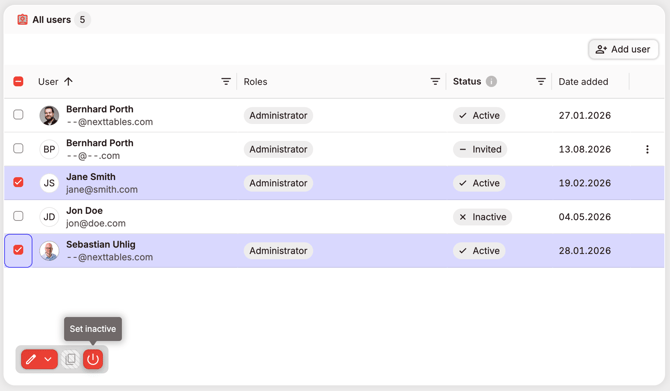The height and width of the screenshot is (391, 670).
Task: Click the User sort ascending arrow
Action: point(68,82)
